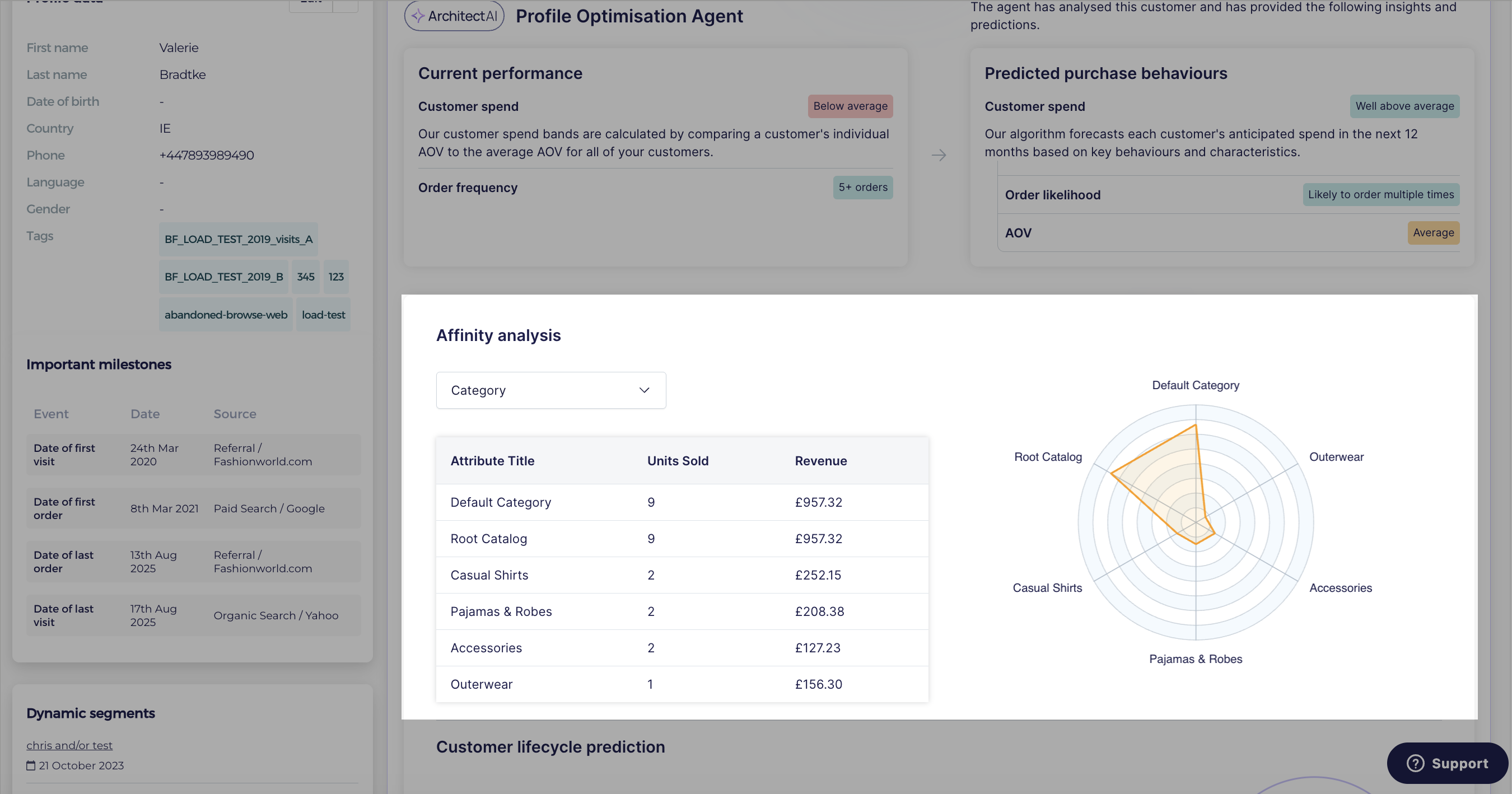This screenshot has height=794, width=1512.
Task: Select the Pajamas & Robes table row
Action: click(x=682, y=611)
